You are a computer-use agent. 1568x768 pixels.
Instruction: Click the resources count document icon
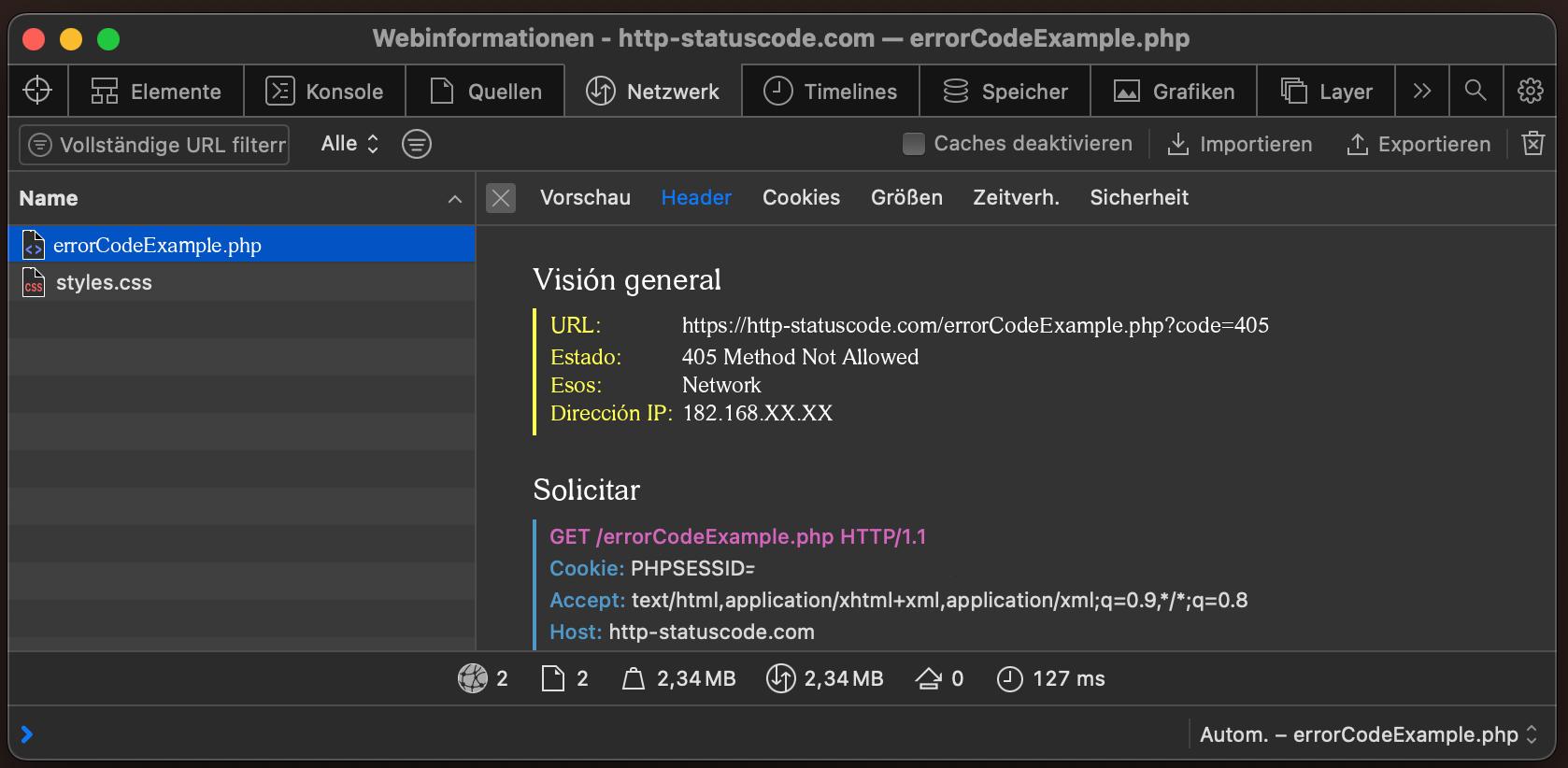click(x=553, y=678)
